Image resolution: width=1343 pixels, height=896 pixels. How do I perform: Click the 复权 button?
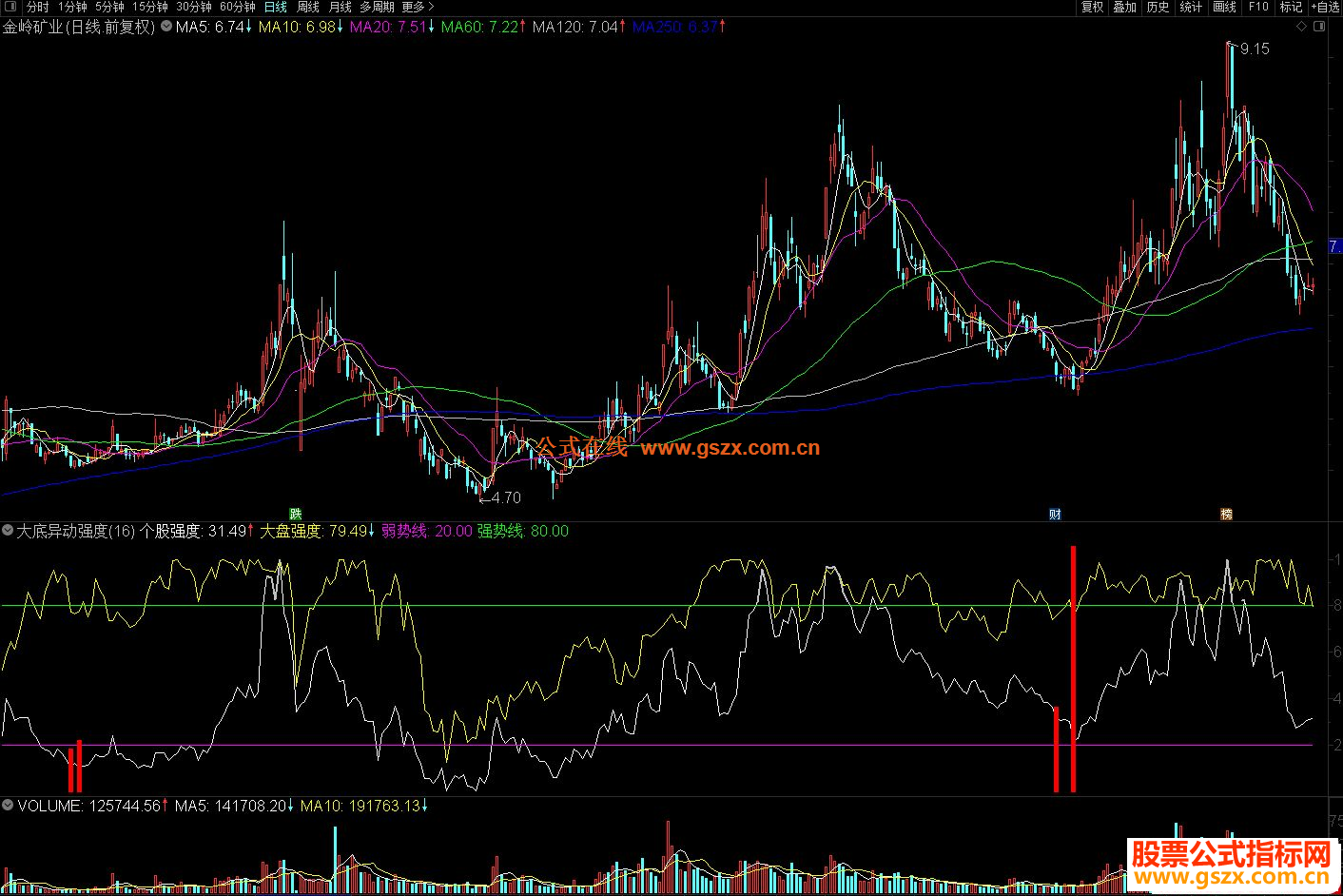click(1093, 7)
